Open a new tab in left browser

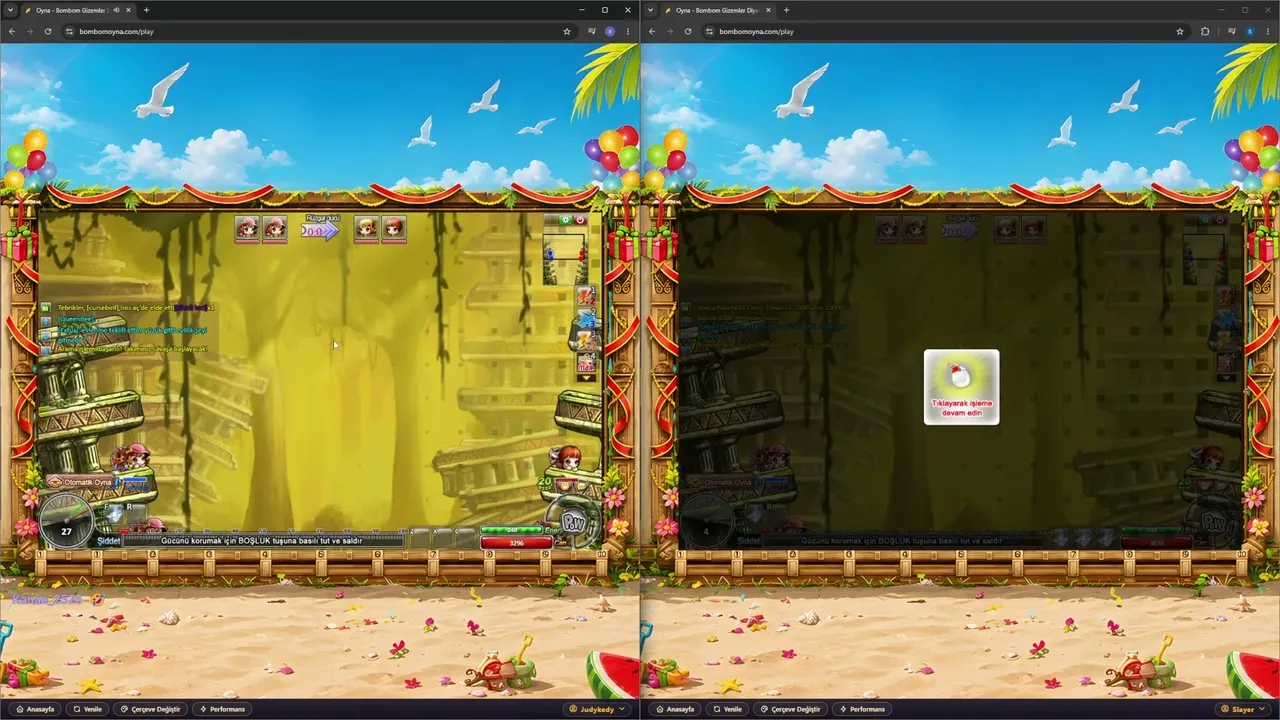click(146, 10)
